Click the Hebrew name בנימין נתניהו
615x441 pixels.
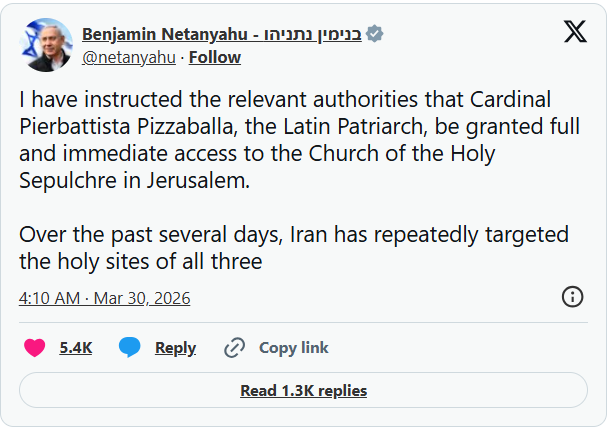pos(311,34)
